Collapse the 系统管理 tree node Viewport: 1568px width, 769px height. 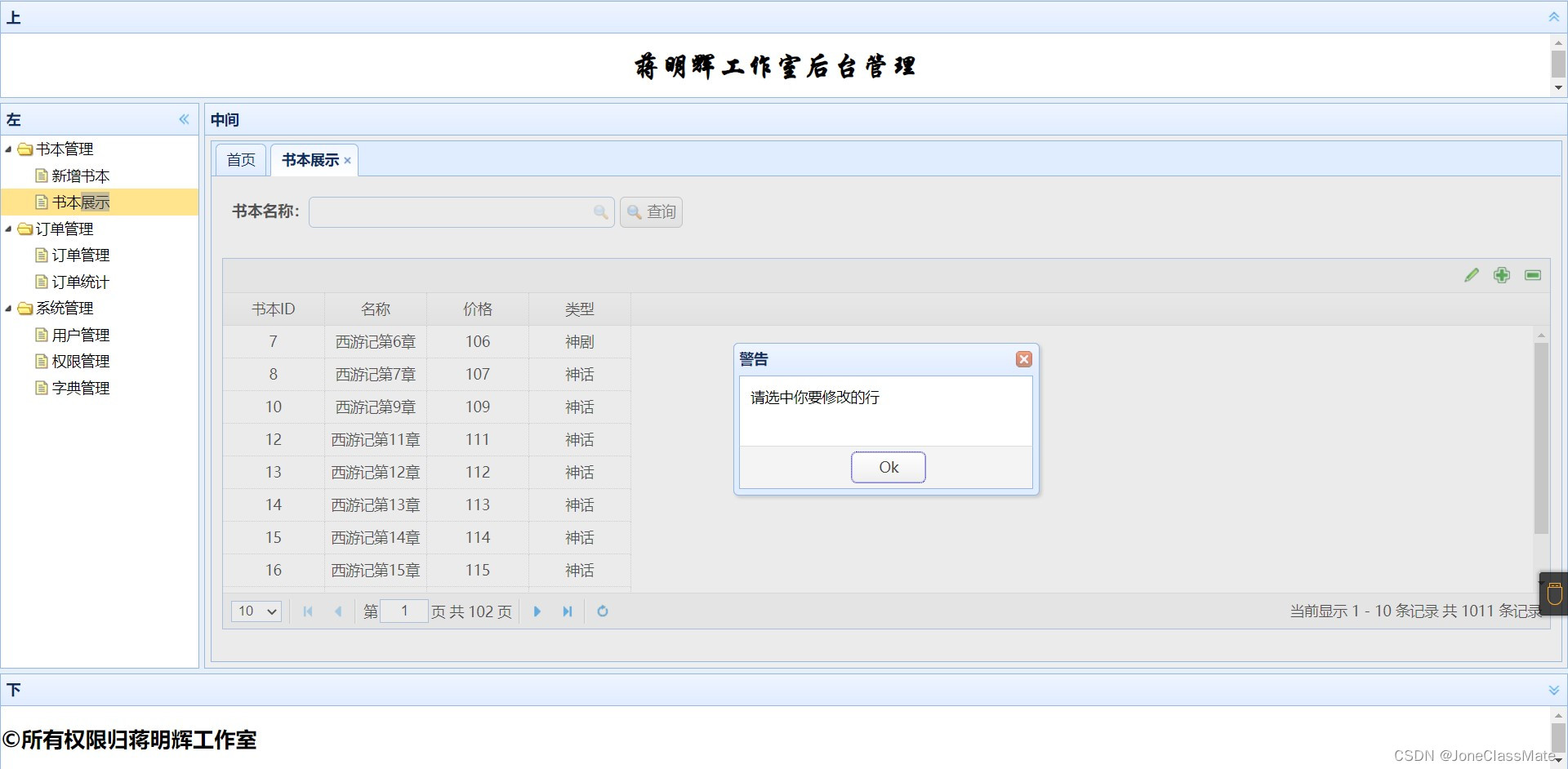(8, 309)
